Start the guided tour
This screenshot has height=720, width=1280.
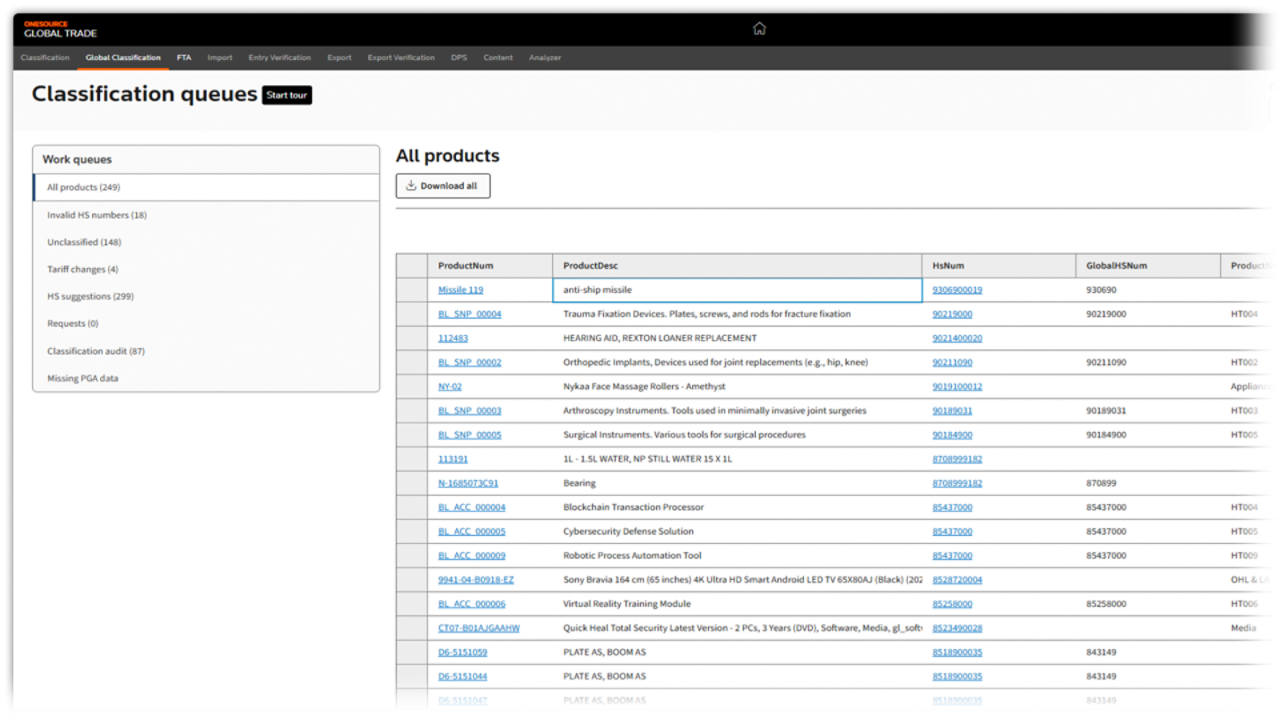coord(287,95)
